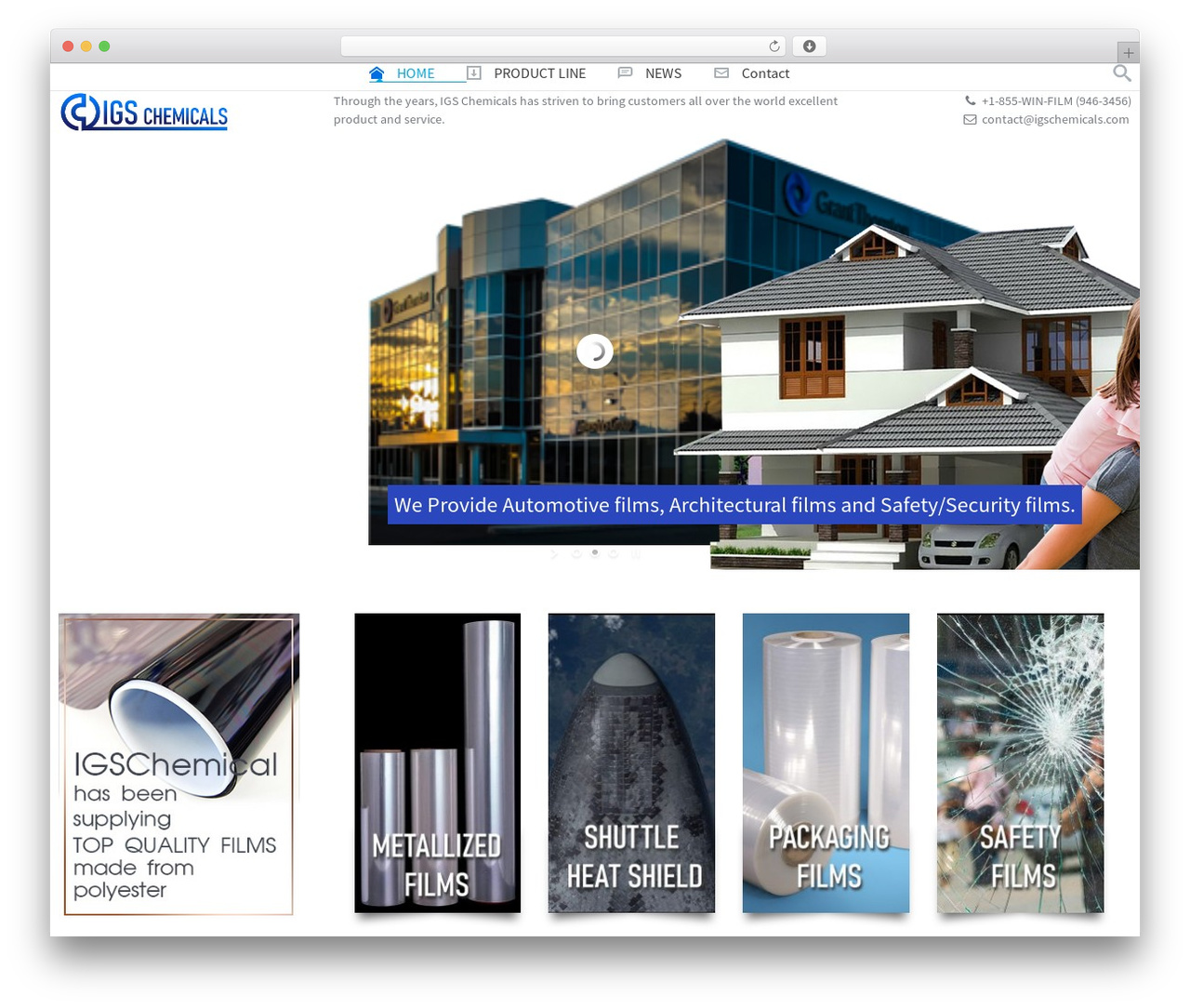
Task: Select the active slider pagination dot
Action: pyautogui.click(x=595, y=552)
